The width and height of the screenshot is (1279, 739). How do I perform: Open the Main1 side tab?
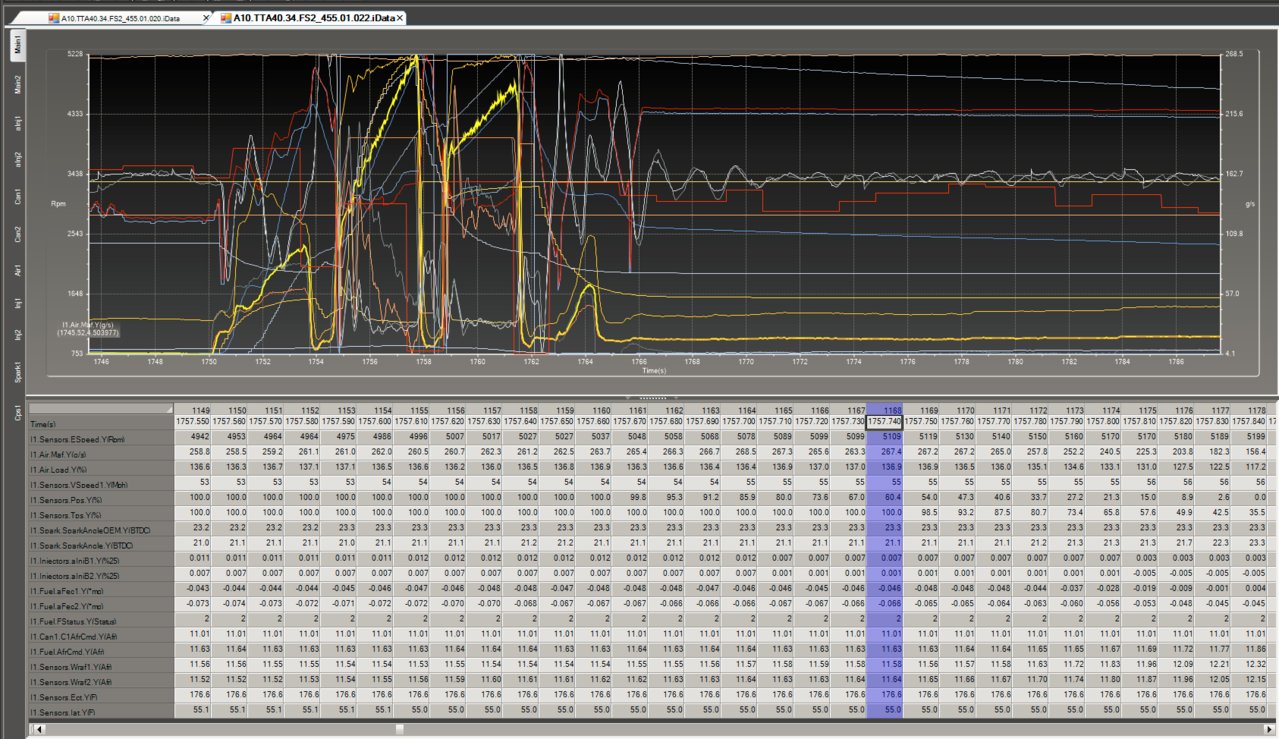point(17,47)
